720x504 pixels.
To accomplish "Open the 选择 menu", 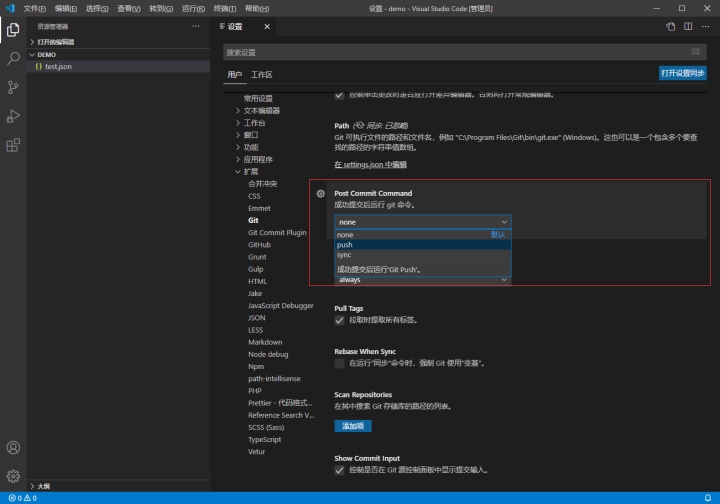I will click(97, 8).
